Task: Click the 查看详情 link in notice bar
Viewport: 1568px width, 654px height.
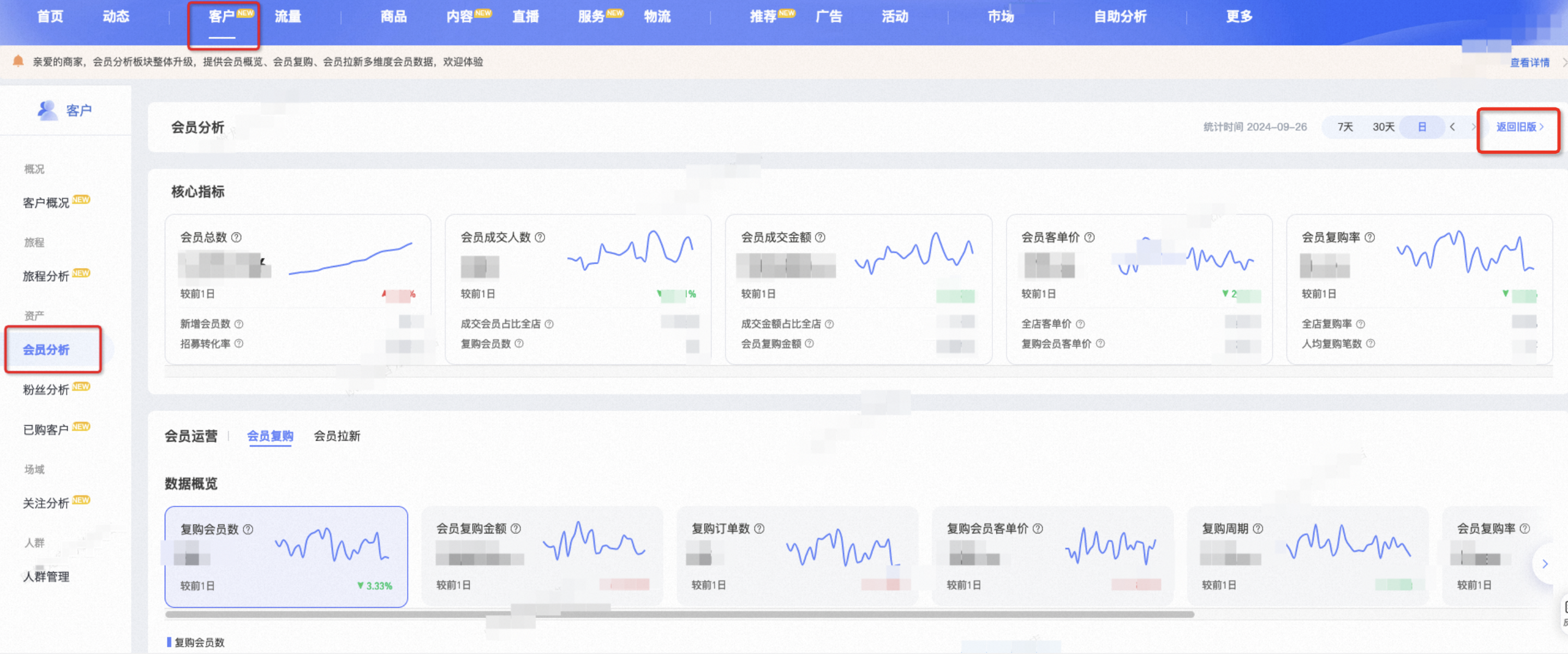Action: pyautogui.click(x=1529, y=62)
